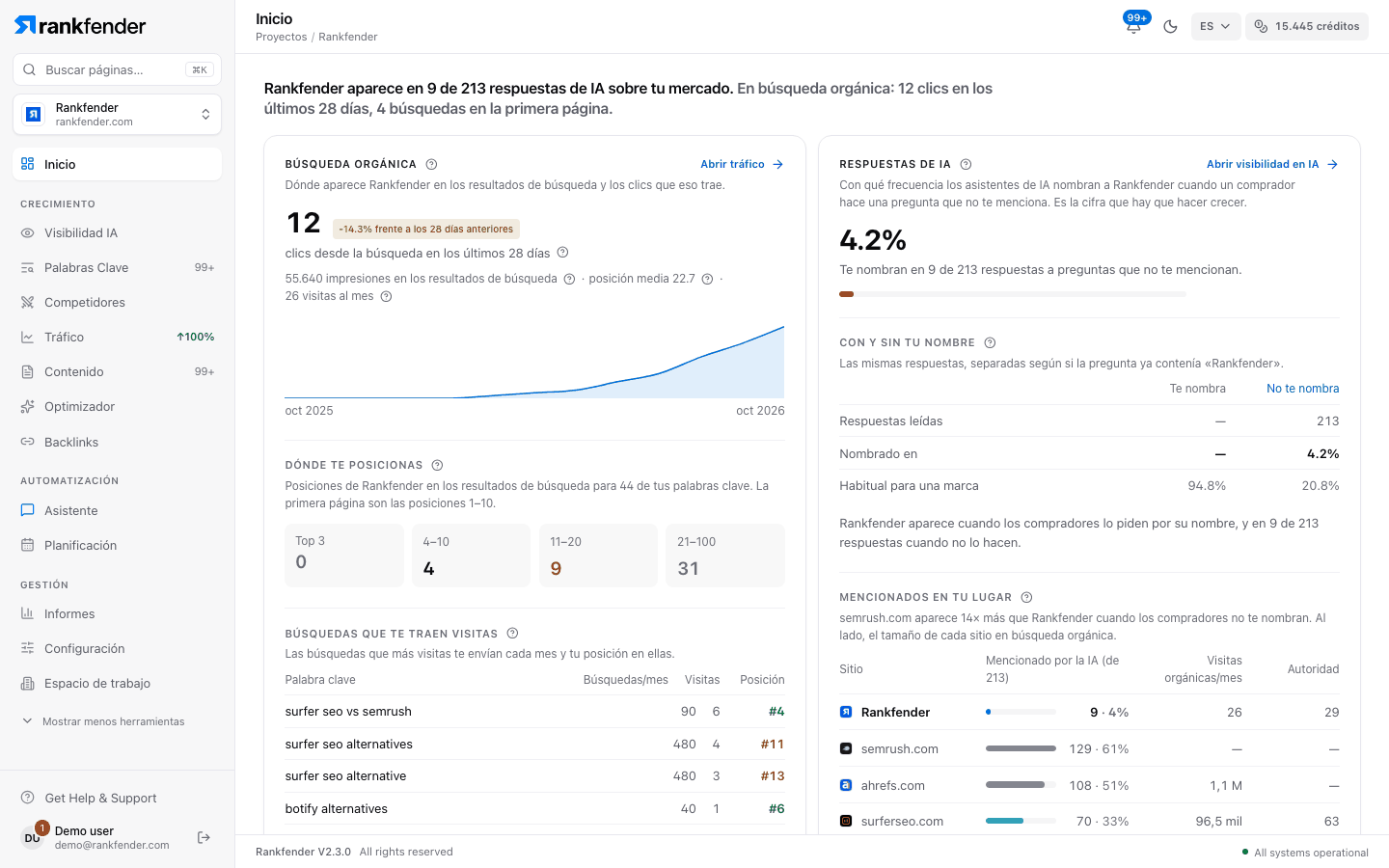The width and height of the screenshot is (1389, 868).
Task: Click the logout icon next to Demo user
Action: pyautogui.click(x=204, y=837)
